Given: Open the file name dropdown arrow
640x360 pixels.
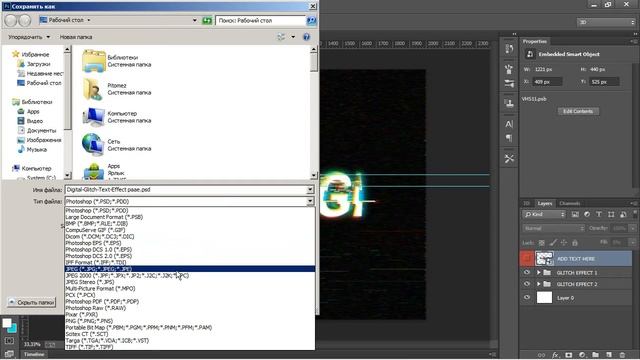Looking at the screenshot, I should click(310, 189).
